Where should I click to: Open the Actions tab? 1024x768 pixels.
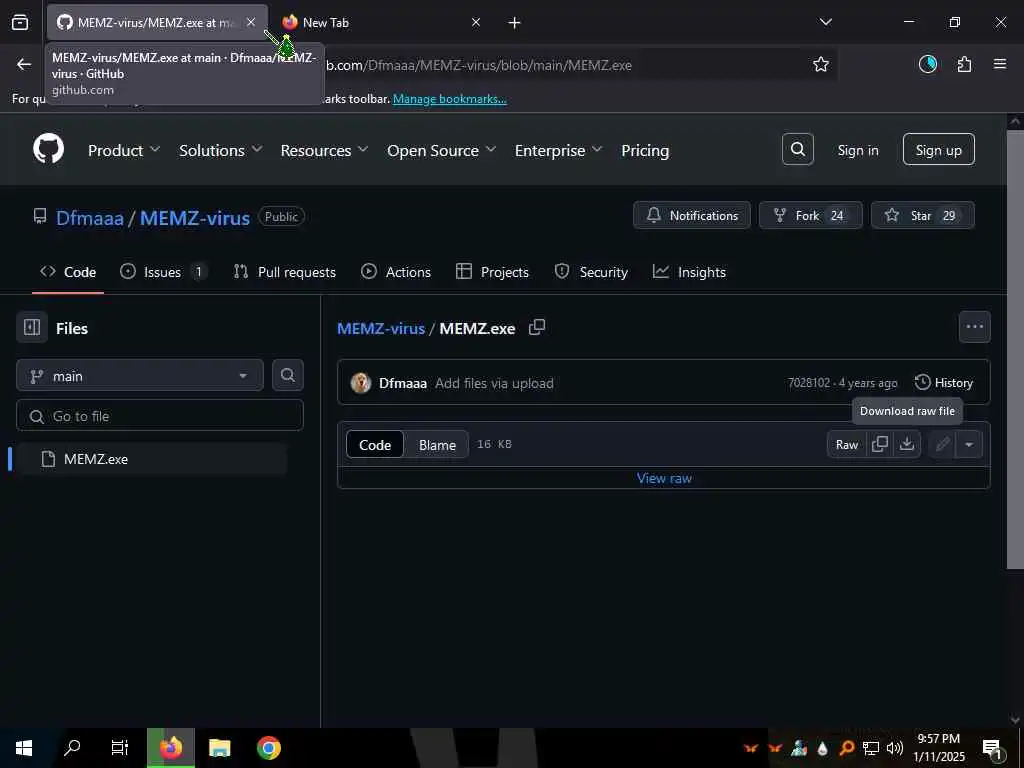(396, 272)
